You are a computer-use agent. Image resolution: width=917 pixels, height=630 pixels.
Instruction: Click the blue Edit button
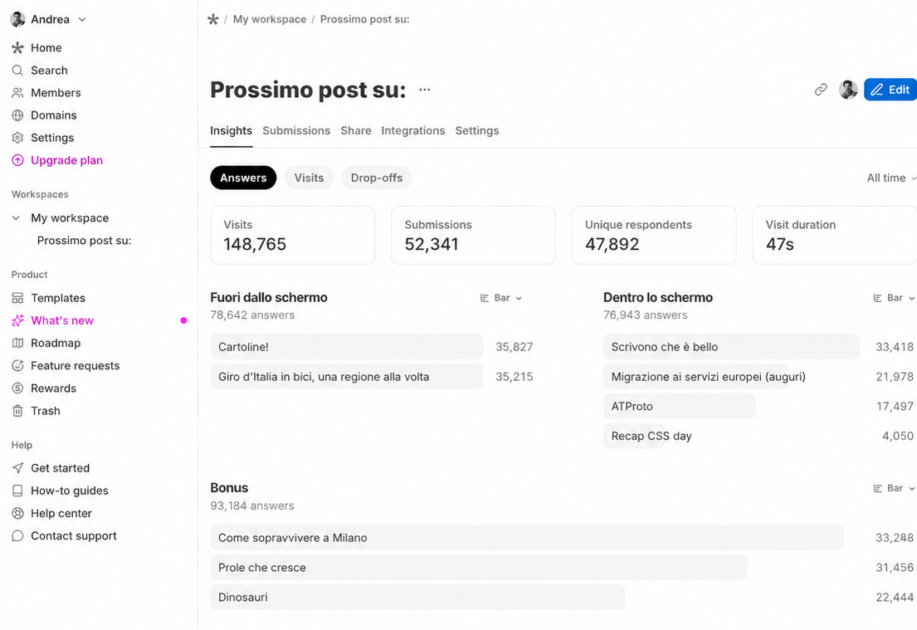[x=891, y=89]
